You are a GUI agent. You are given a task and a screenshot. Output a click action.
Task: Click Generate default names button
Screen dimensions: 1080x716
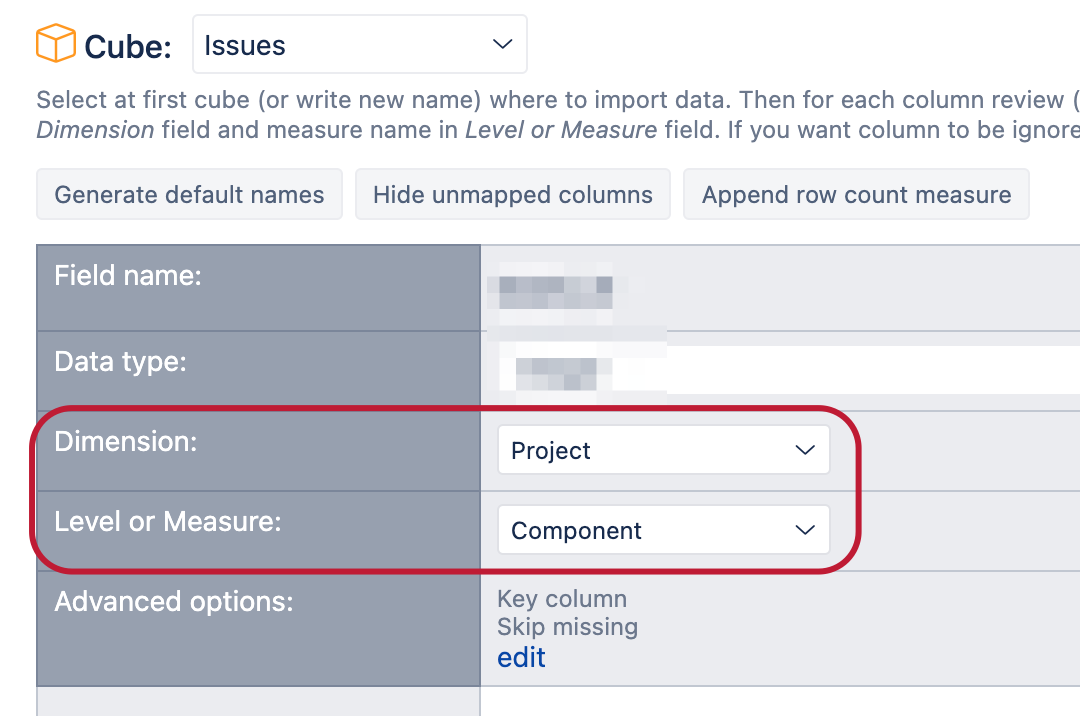[x=189, y=194]
